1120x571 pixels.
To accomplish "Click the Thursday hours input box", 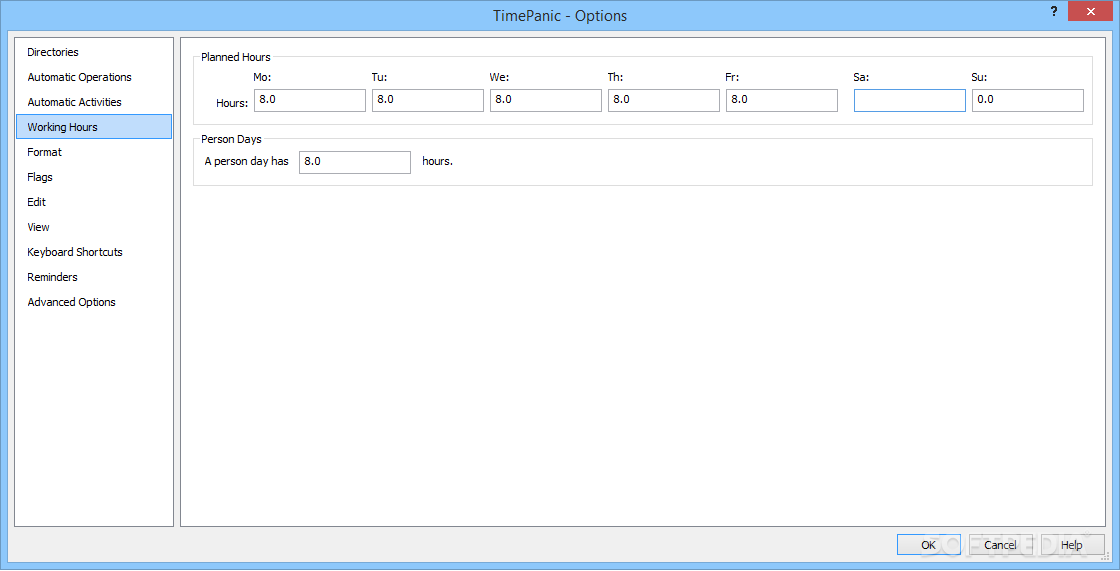I will click(x=664, y=100).
